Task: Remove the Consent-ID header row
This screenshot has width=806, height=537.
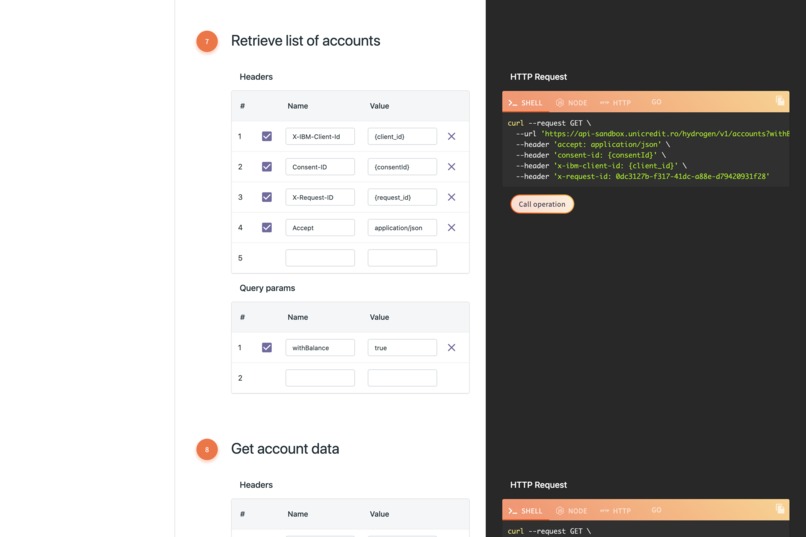Action: pyautogui.click(x=451, y=166)
